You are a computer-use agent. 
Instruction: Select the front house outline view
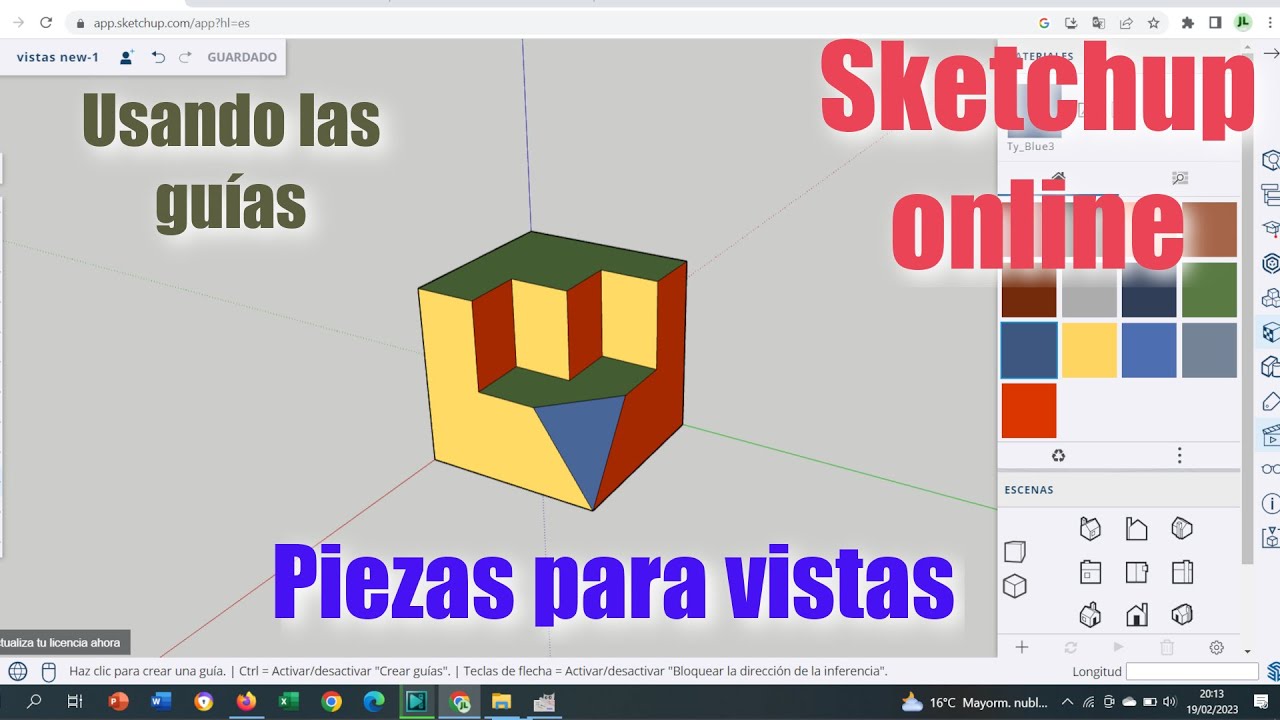1136,528
